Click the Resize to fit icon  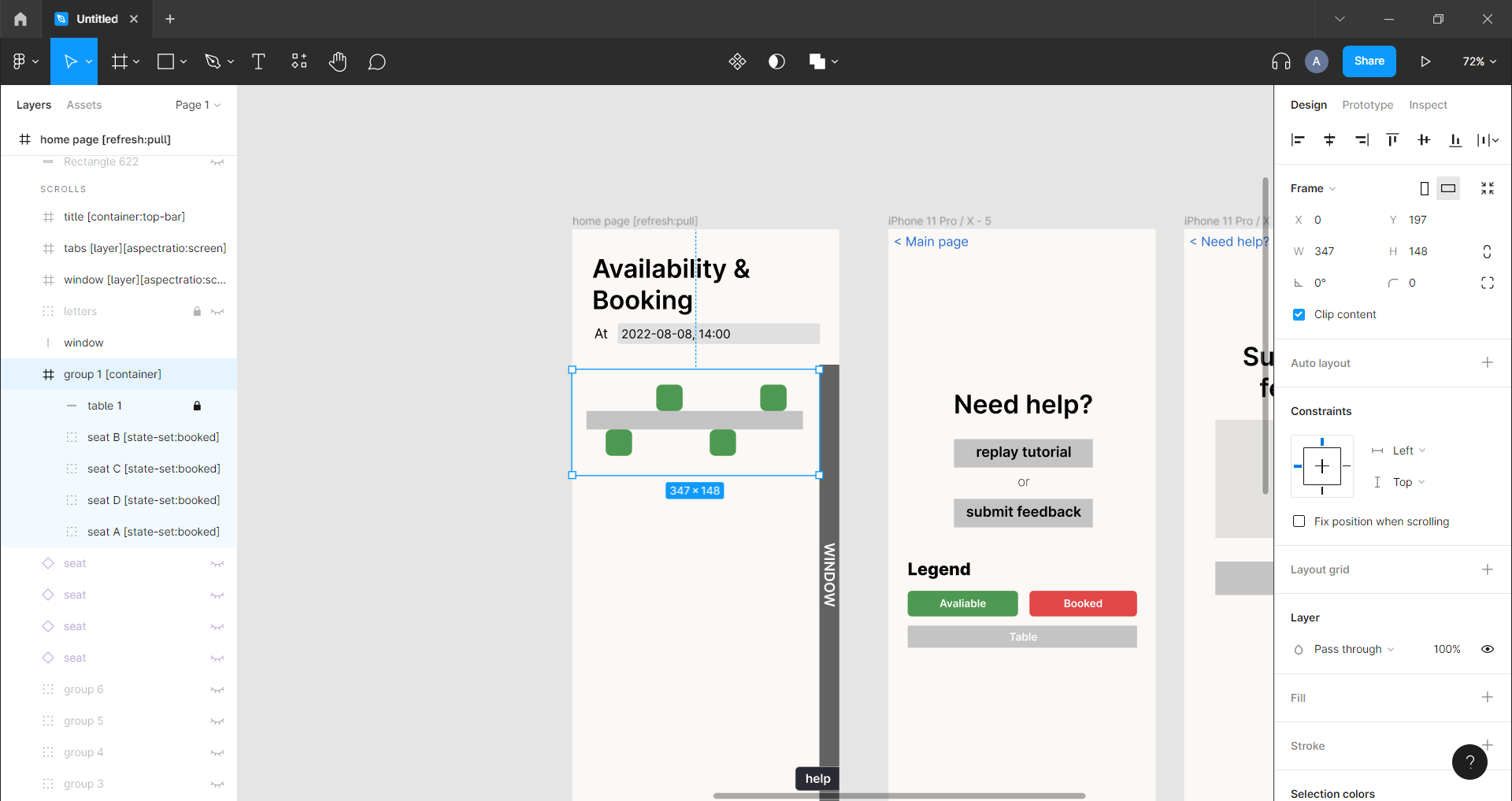pos(1488,188)
